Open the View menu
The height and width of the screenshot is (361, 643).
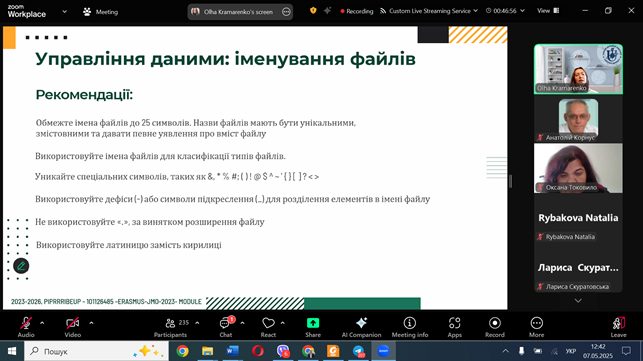pos(548,11)
